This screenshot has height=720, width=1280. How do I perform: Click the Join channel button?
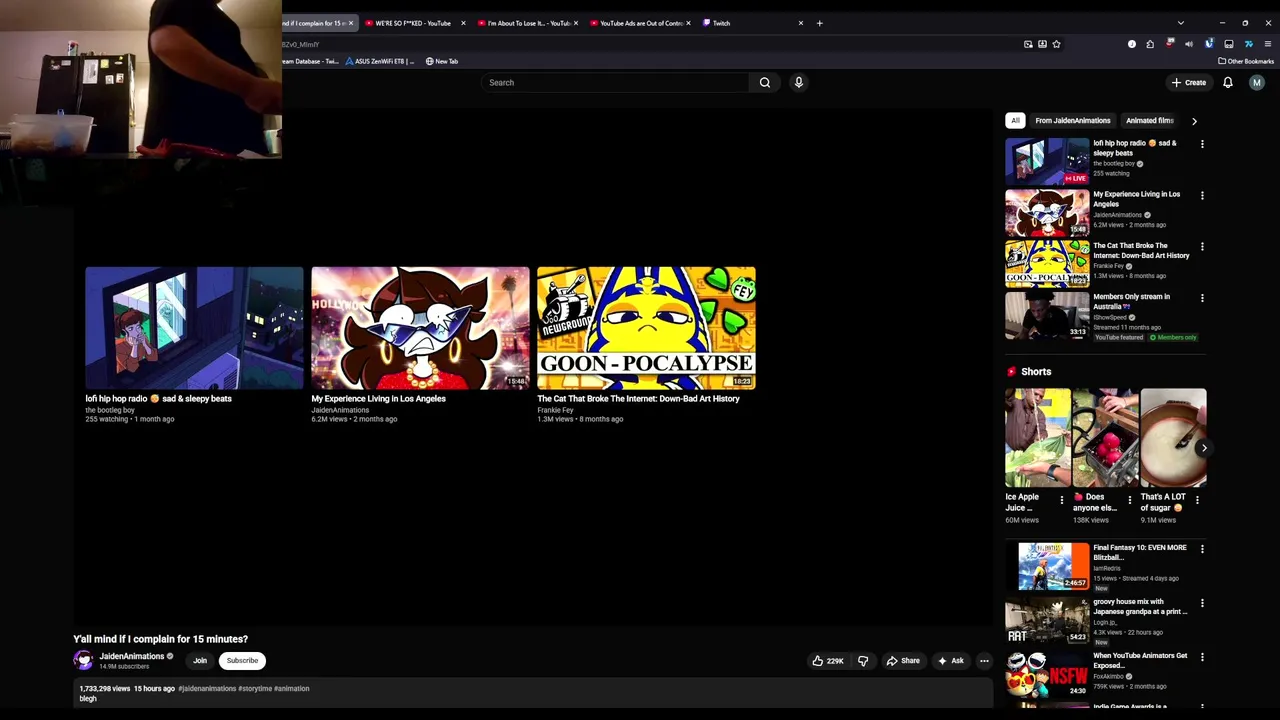tap(200, 660)
